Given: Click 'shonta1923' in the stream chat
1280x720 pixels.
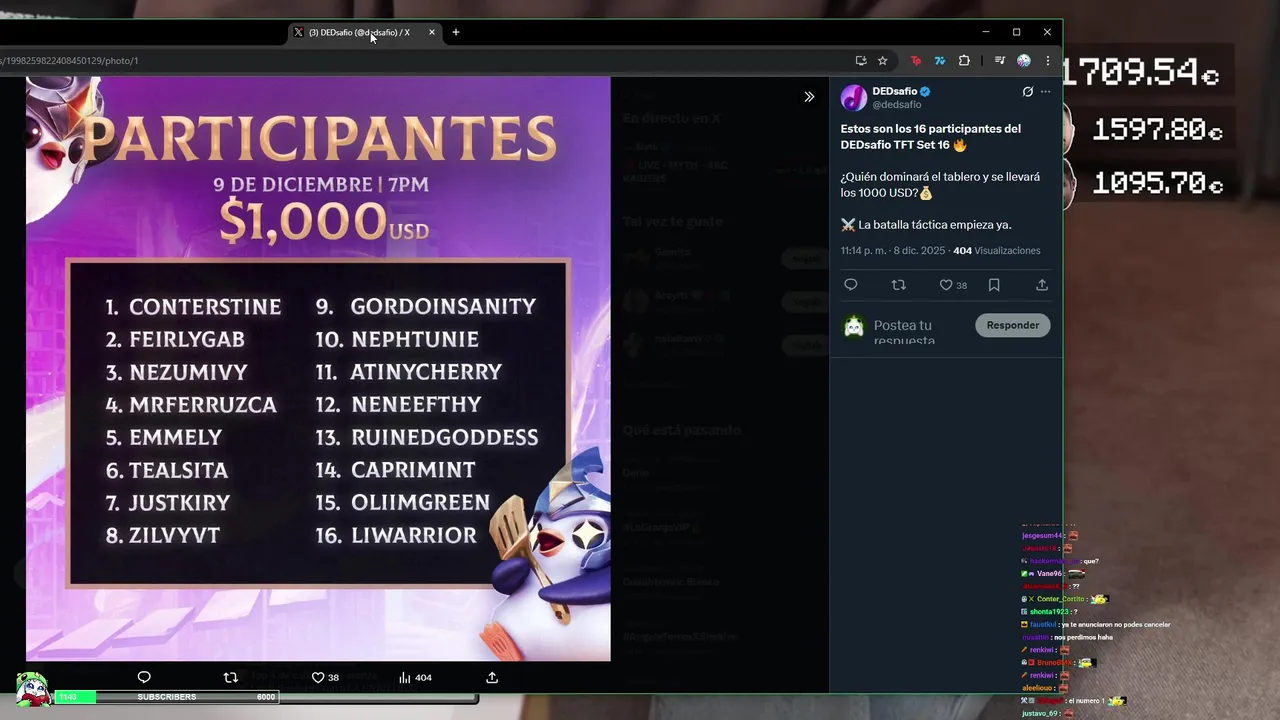Looking at the screenshot, I should [x=1049, y=611].
